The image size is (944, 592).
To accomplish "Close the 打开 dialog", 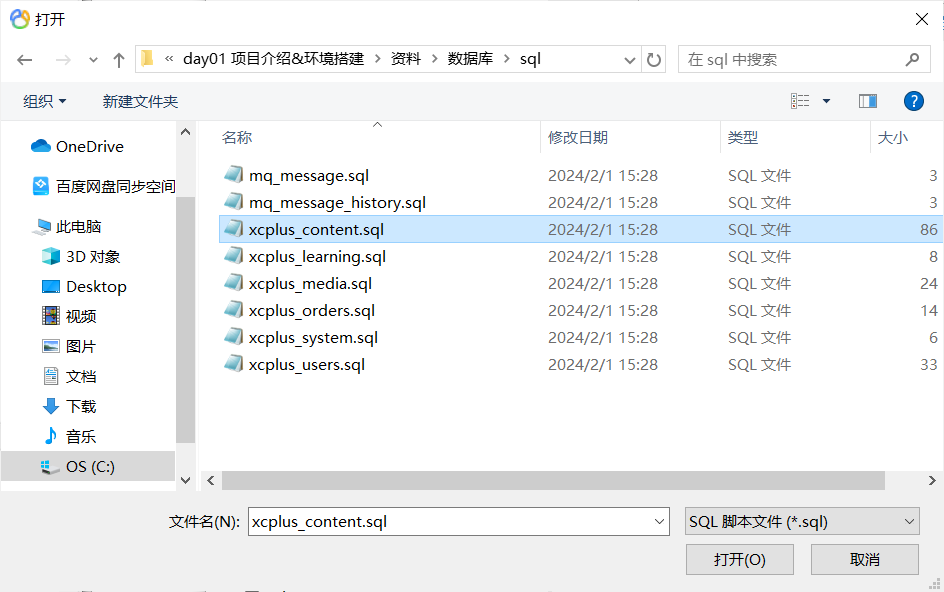I will point(921,19).
